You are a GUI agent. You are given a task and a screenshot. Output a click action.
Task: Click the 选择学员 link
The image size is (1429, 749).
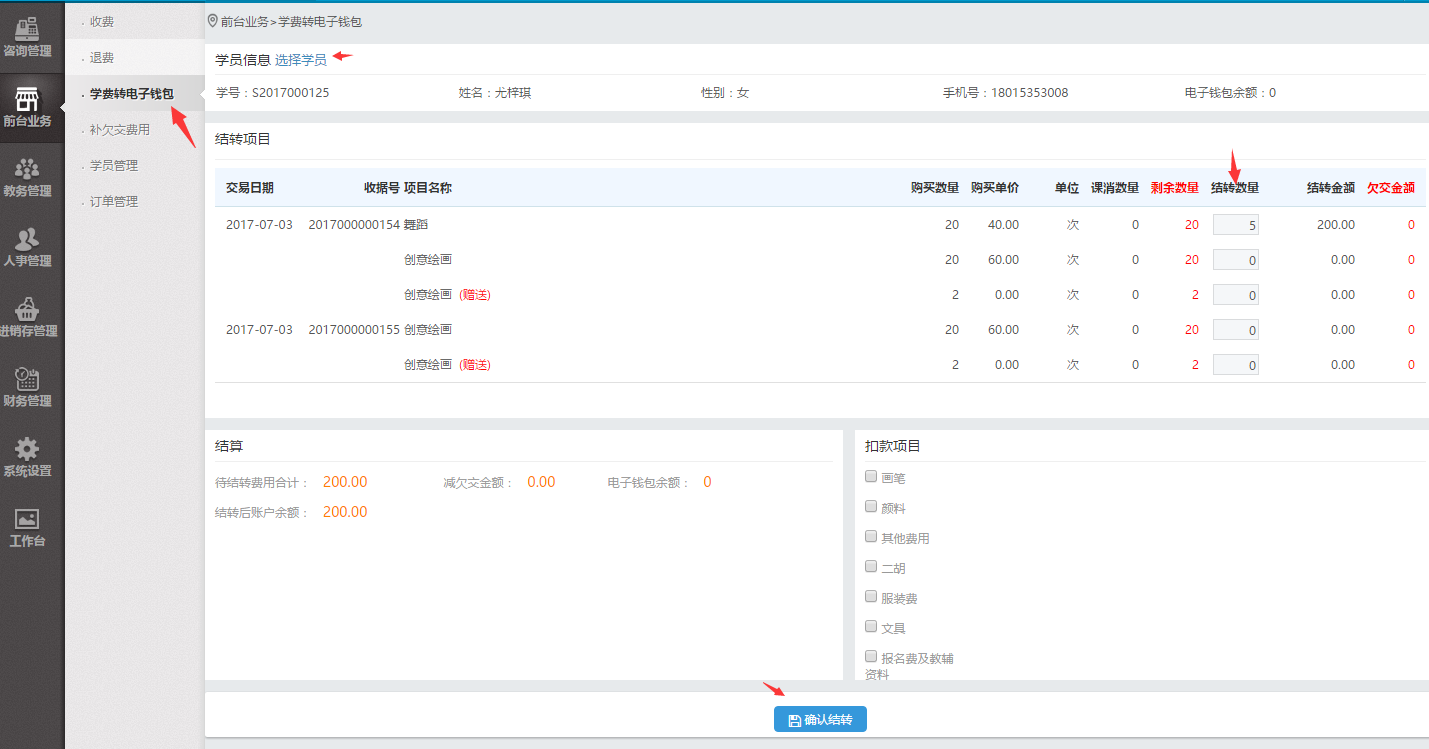pos(301,60)
